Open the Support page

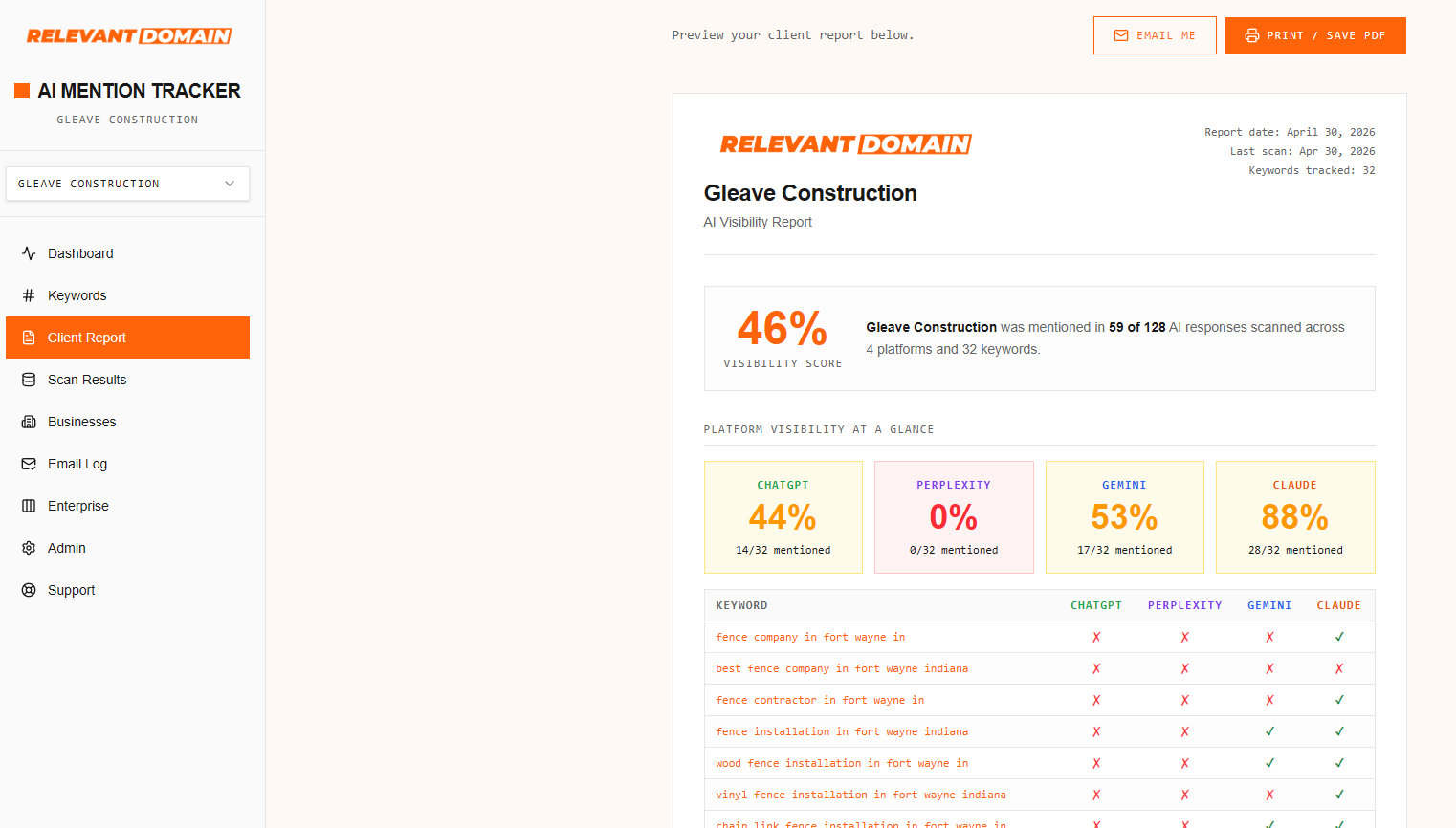pos(127,590)
